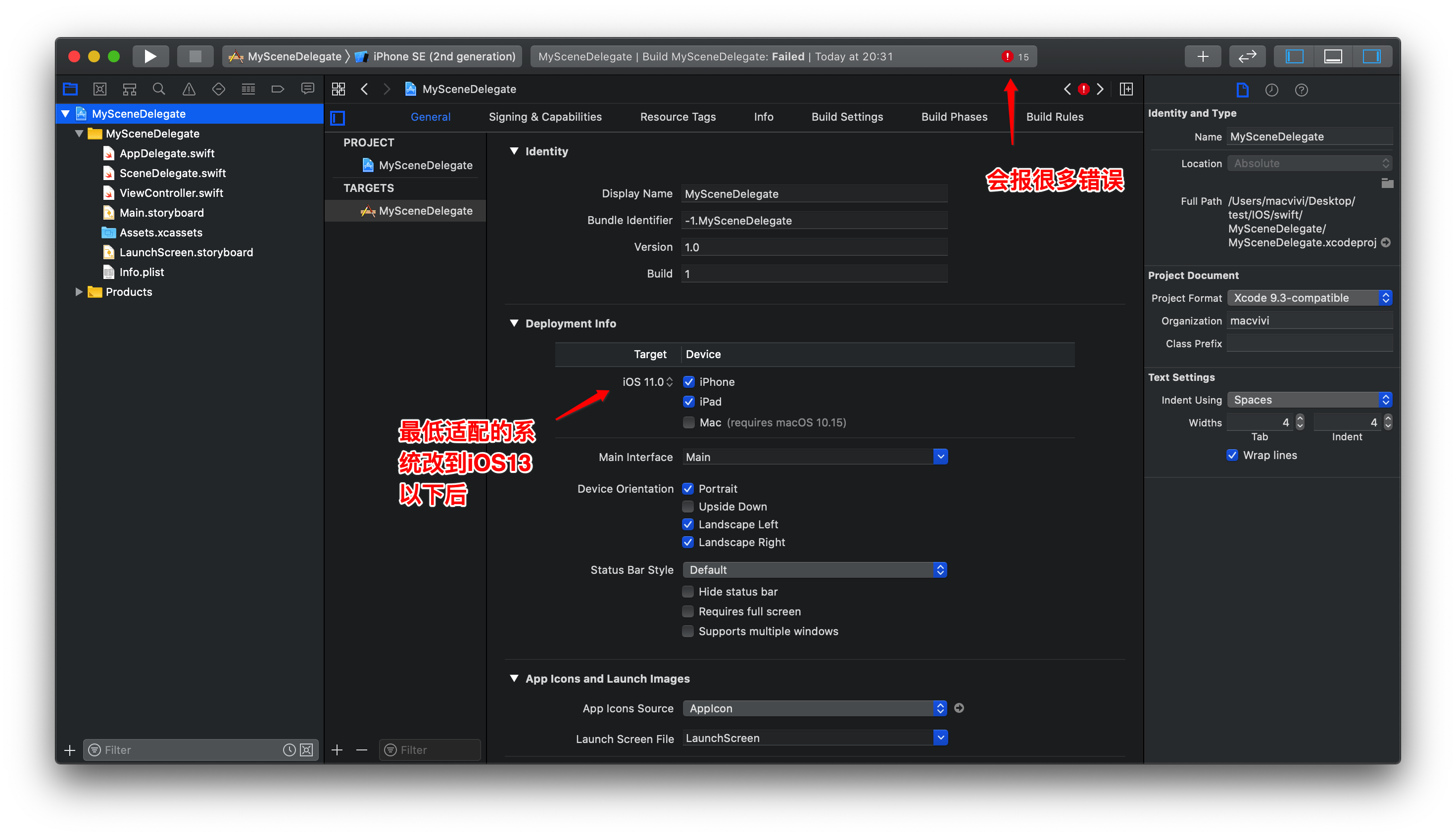Open the Library plus button

click(1203, 56)
